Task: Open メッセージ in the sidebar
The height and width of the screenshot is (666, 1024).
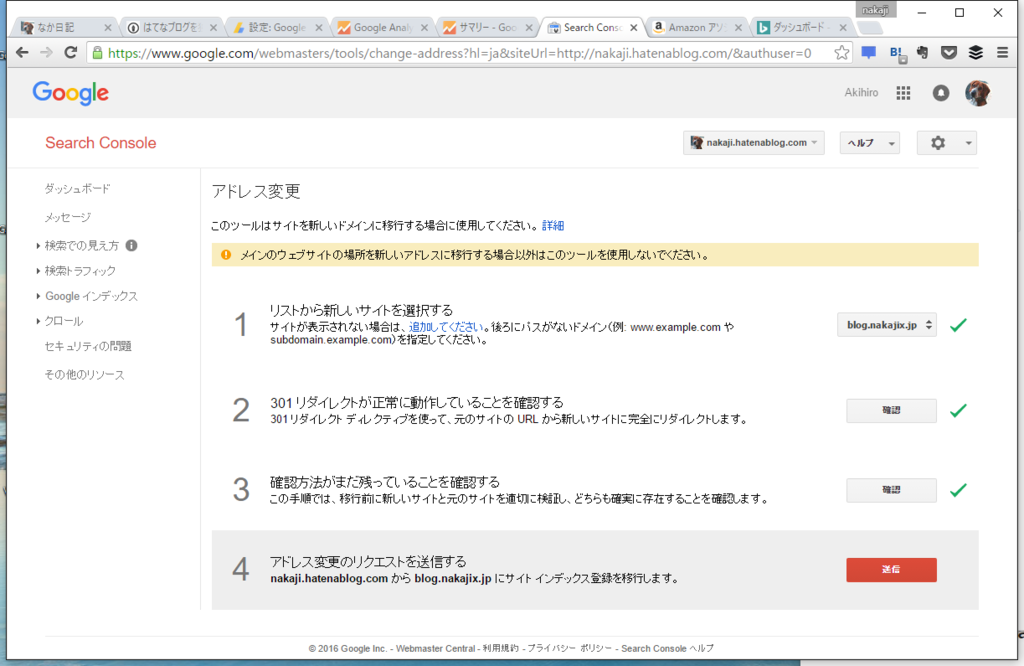Action: 67,217
